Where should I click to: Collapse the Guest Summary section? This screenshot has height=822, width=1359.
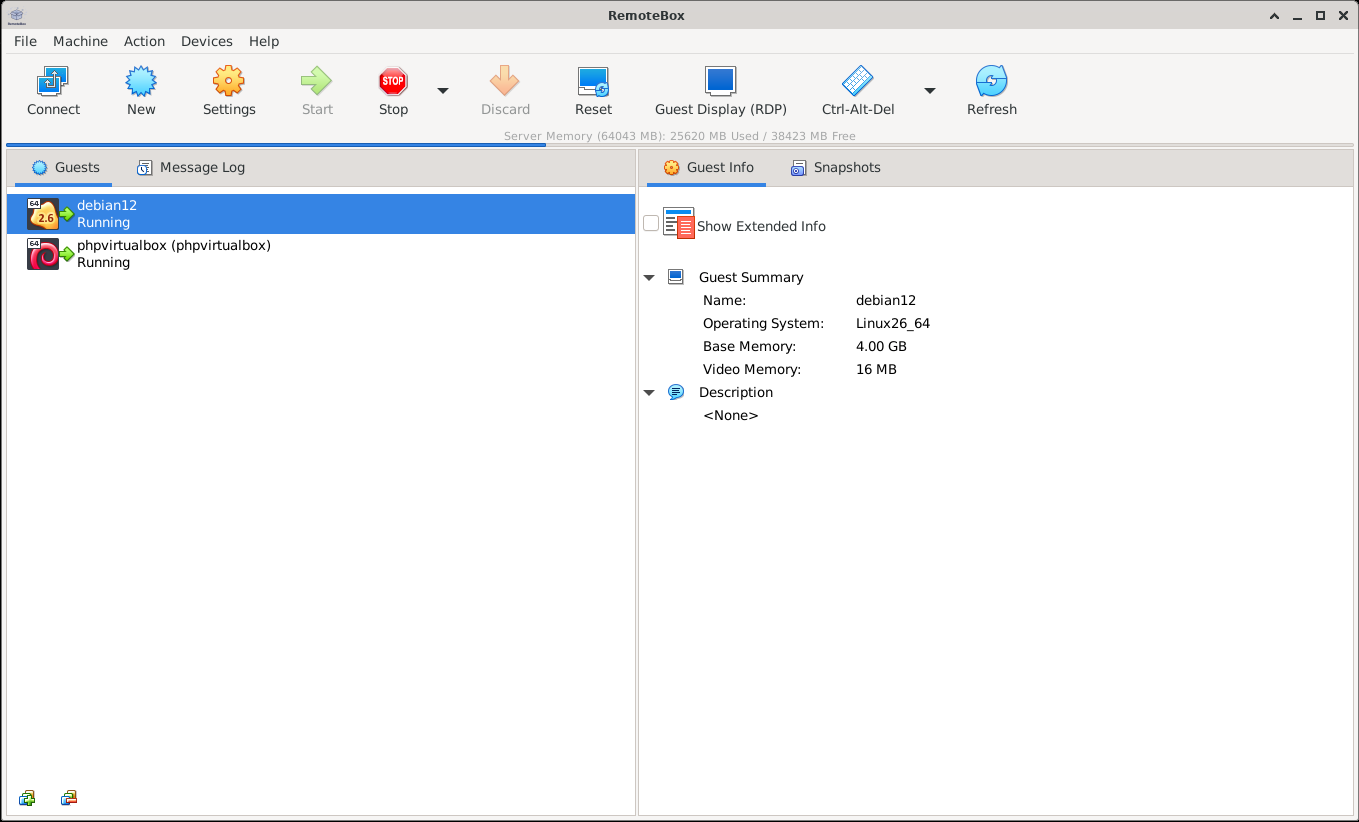point(649,278)
